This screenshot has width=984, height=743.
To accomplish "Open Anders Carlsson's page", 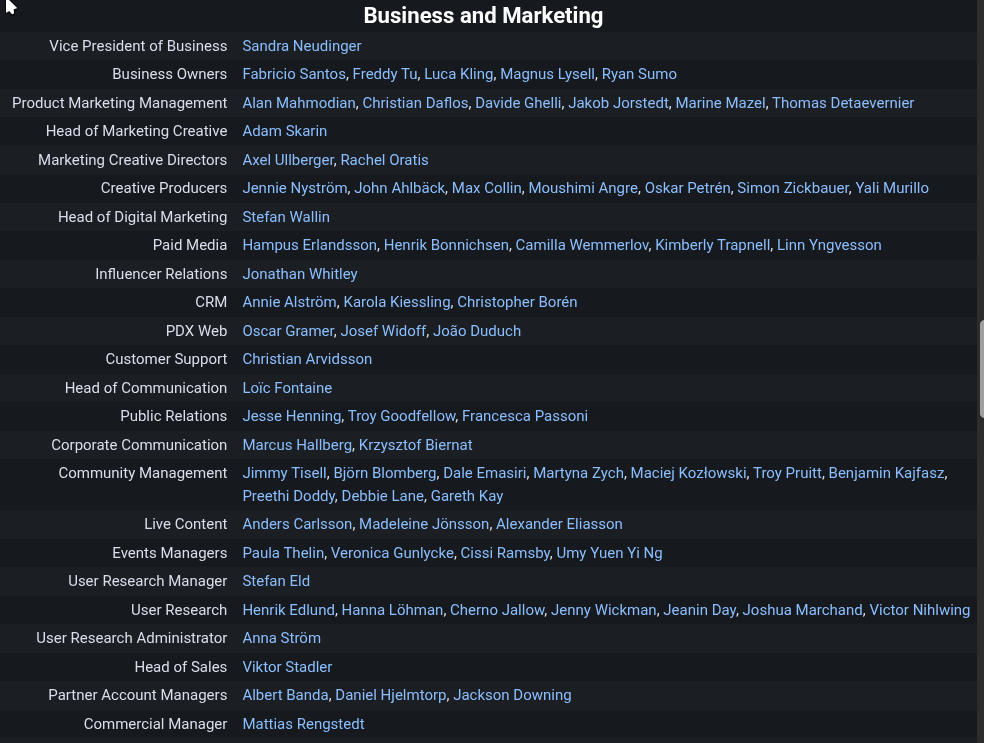I will [x=297, y=525].
